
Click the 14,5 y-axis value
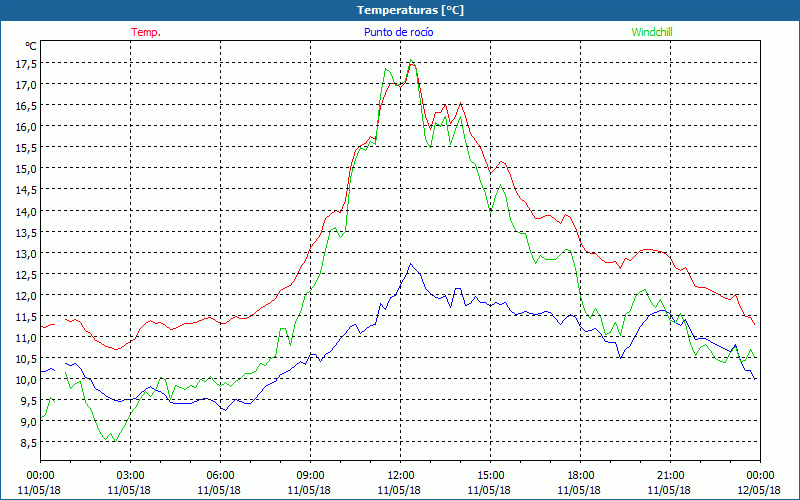pyautogui.click(x=27, y=190)
